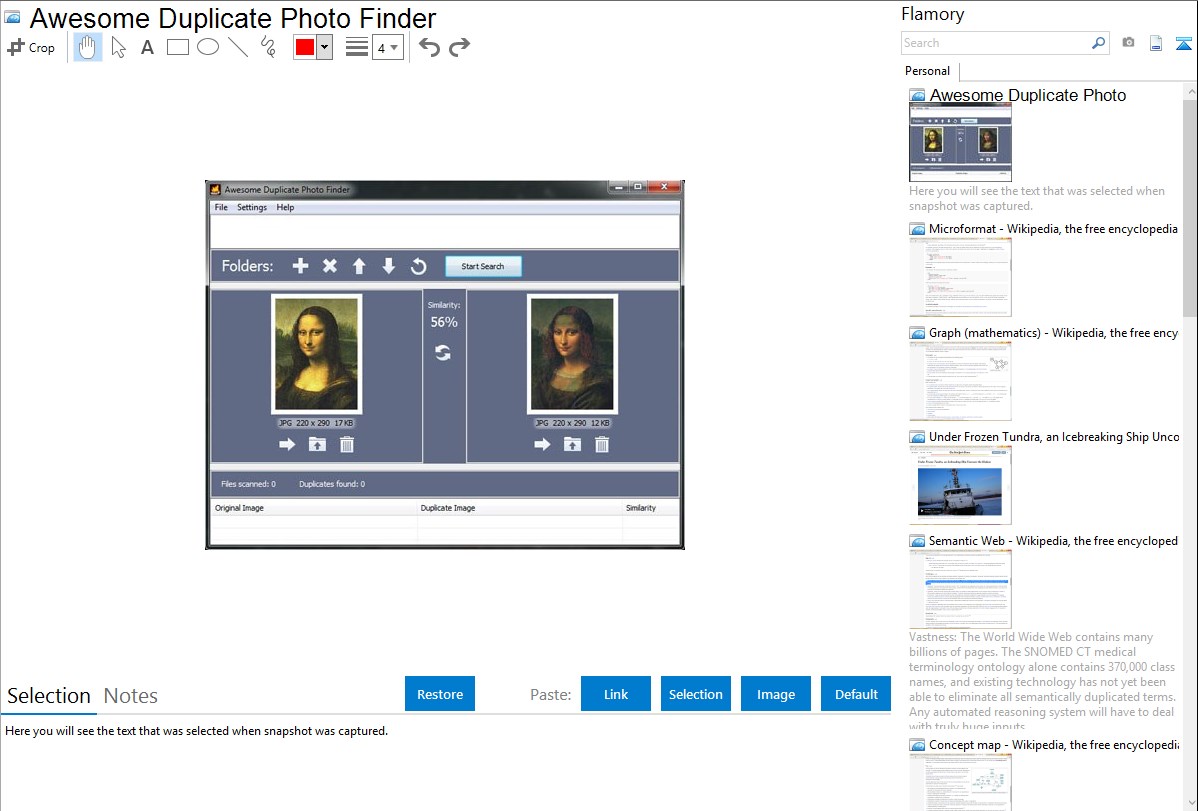Click the trash icon under the left image
Screen dimensions: 1198x811
click(347, 444)
